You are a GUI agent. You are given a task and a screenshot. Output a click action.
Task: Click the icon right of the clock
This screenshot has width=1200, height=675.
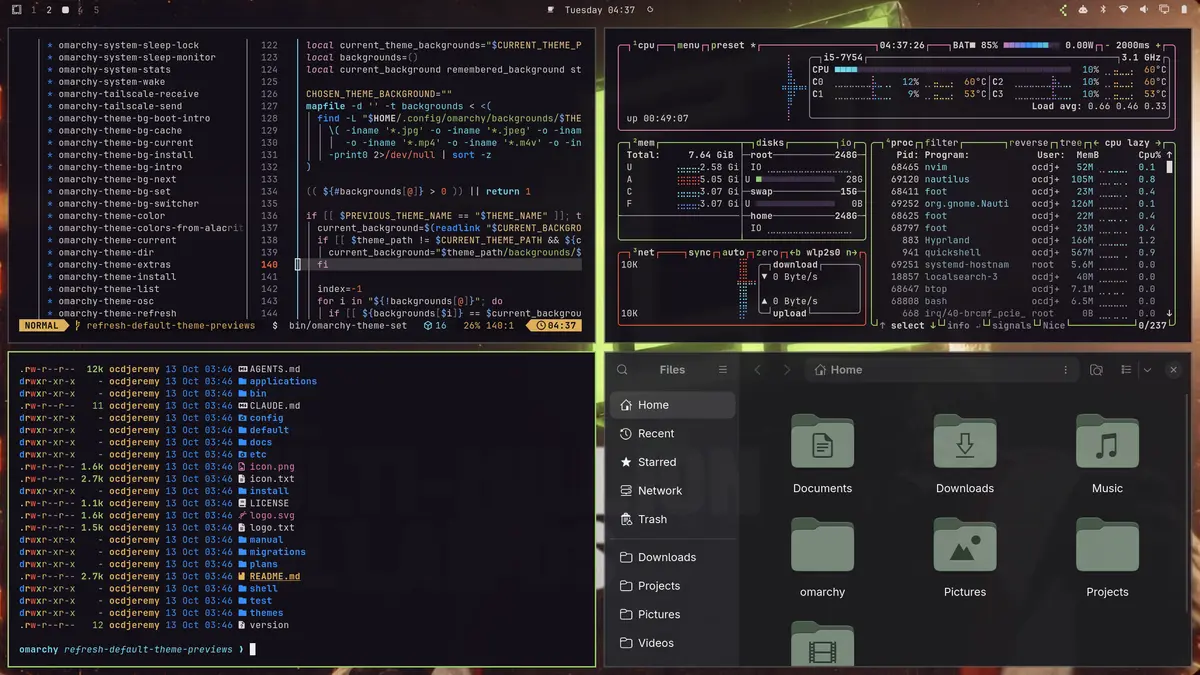650,10
